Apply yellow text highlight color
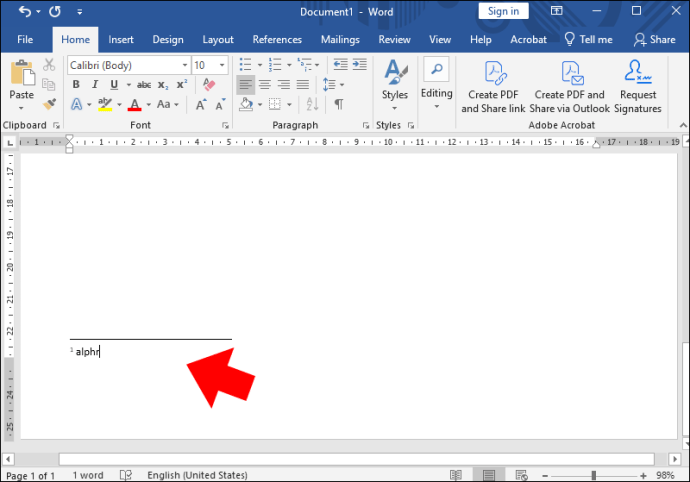Image resolution: width=690 pixels, height=482 pixels. coord(105,104)
